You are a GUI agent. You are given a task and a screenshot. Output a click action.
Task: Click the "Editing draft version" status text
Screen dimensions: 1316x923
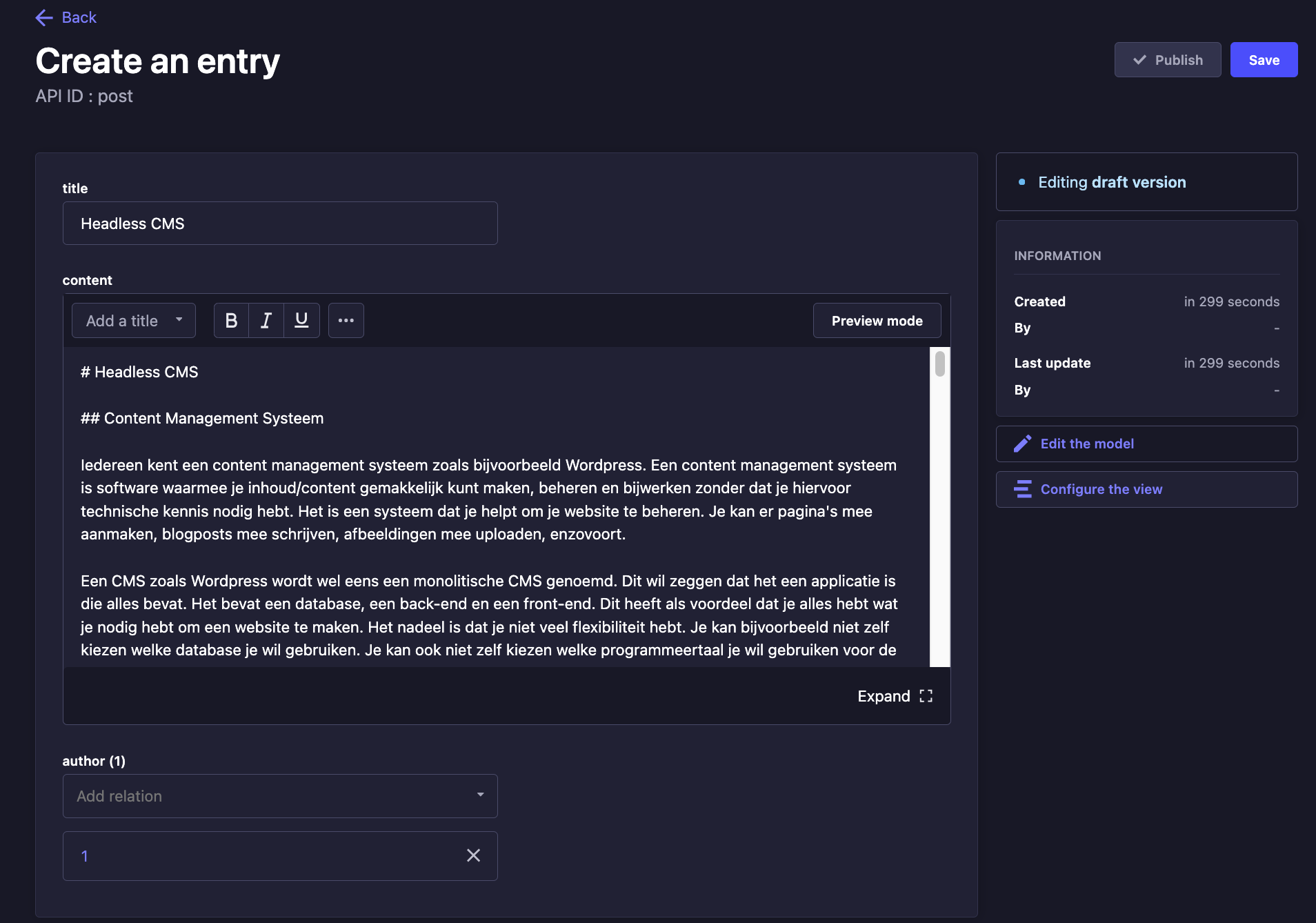(1112, 182)
